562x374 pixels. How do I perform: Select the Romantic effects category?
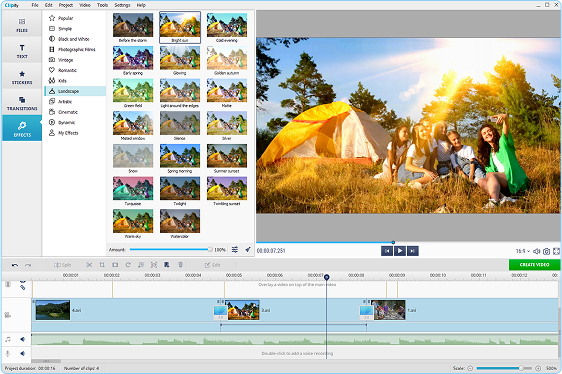point(75,70)
